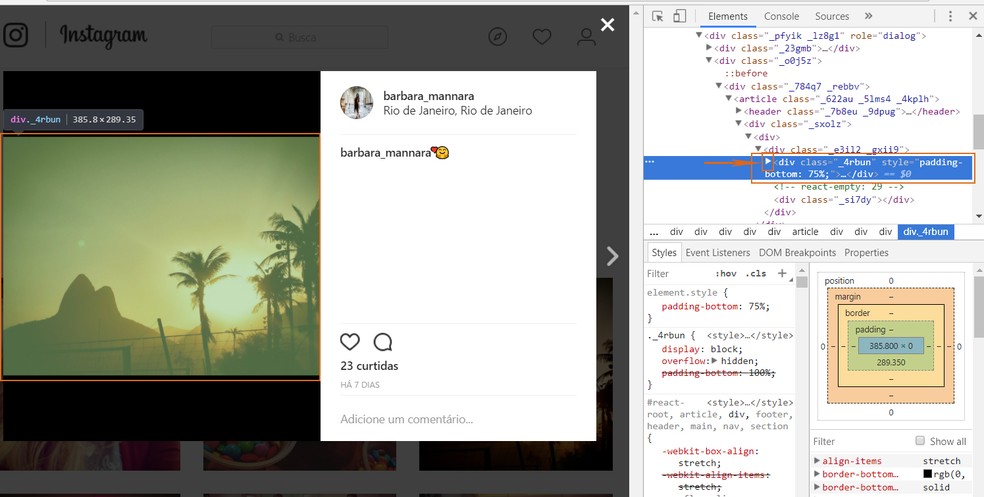Click the sunset photo in the post
Image resolution: width=984 pixels, height=497 pixels.
tap(161, 257)
